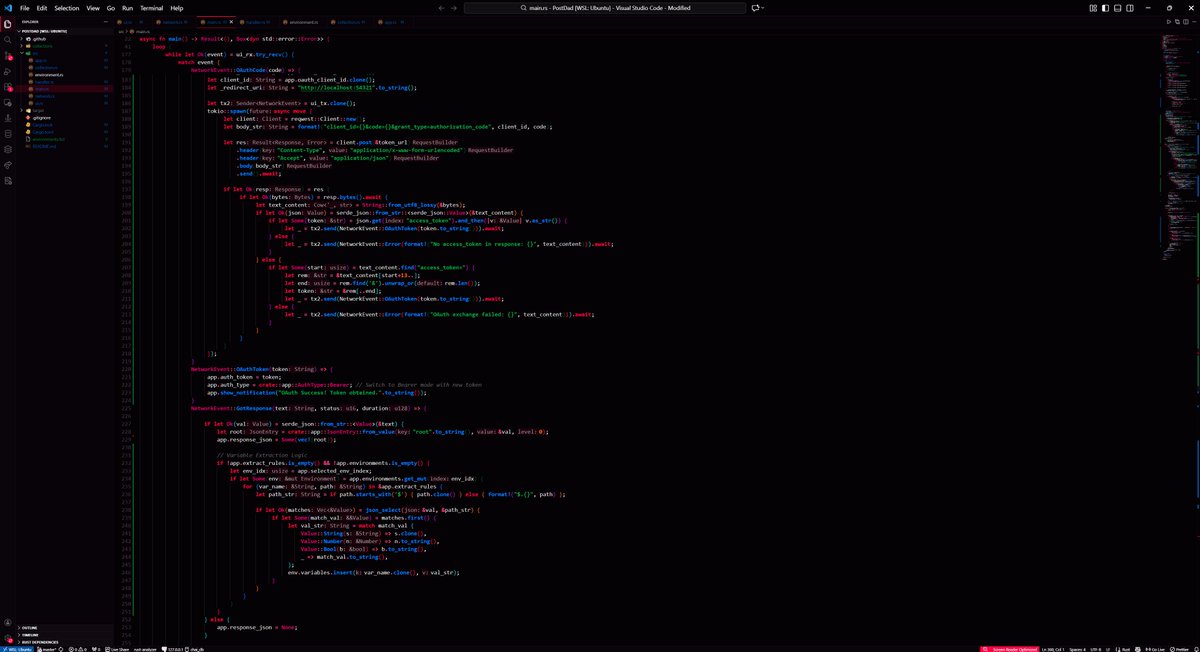Open README.md in the file tree
Image resolution: width=1200 pixels, height=652 pixels.
(x=65, y=146)
